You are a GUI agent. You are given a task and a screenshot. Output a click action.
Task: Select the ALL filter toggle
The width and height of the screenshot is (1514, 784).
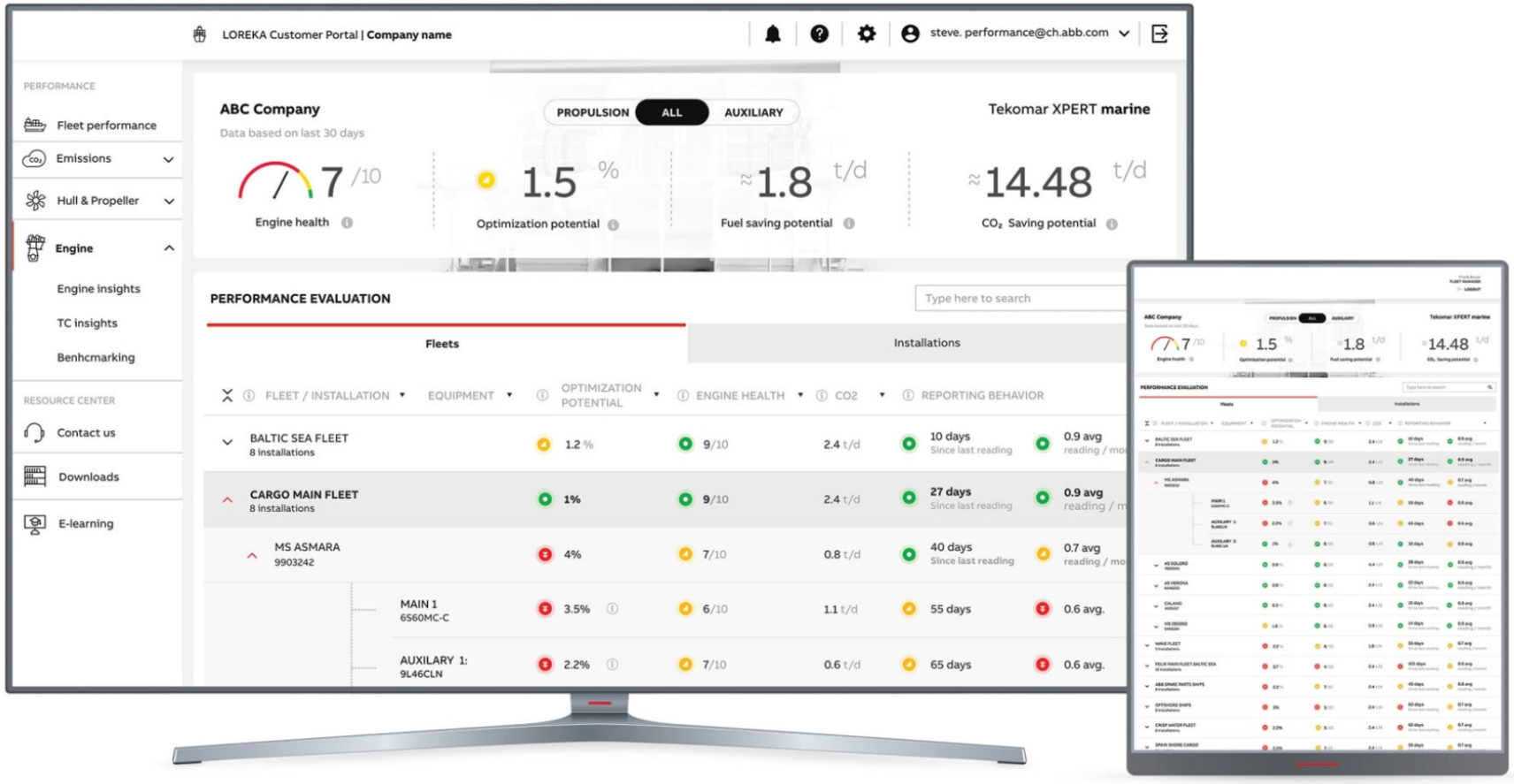tap(672, 112)
